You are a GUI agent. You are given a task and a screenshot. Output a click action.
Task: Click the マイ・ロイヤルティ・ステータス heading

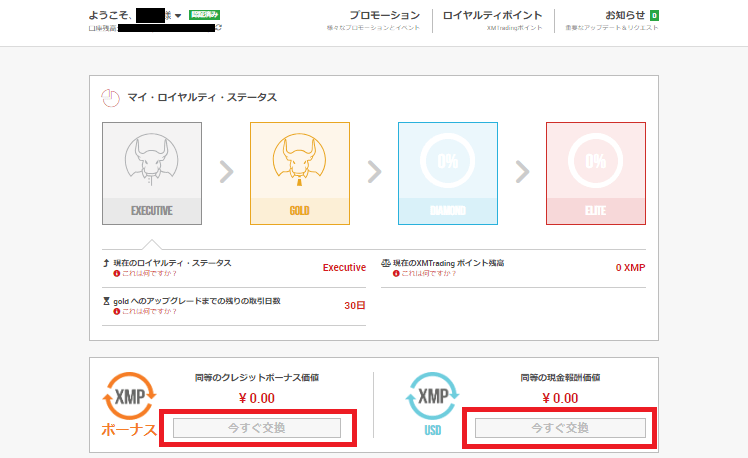[x=202, y=97]
